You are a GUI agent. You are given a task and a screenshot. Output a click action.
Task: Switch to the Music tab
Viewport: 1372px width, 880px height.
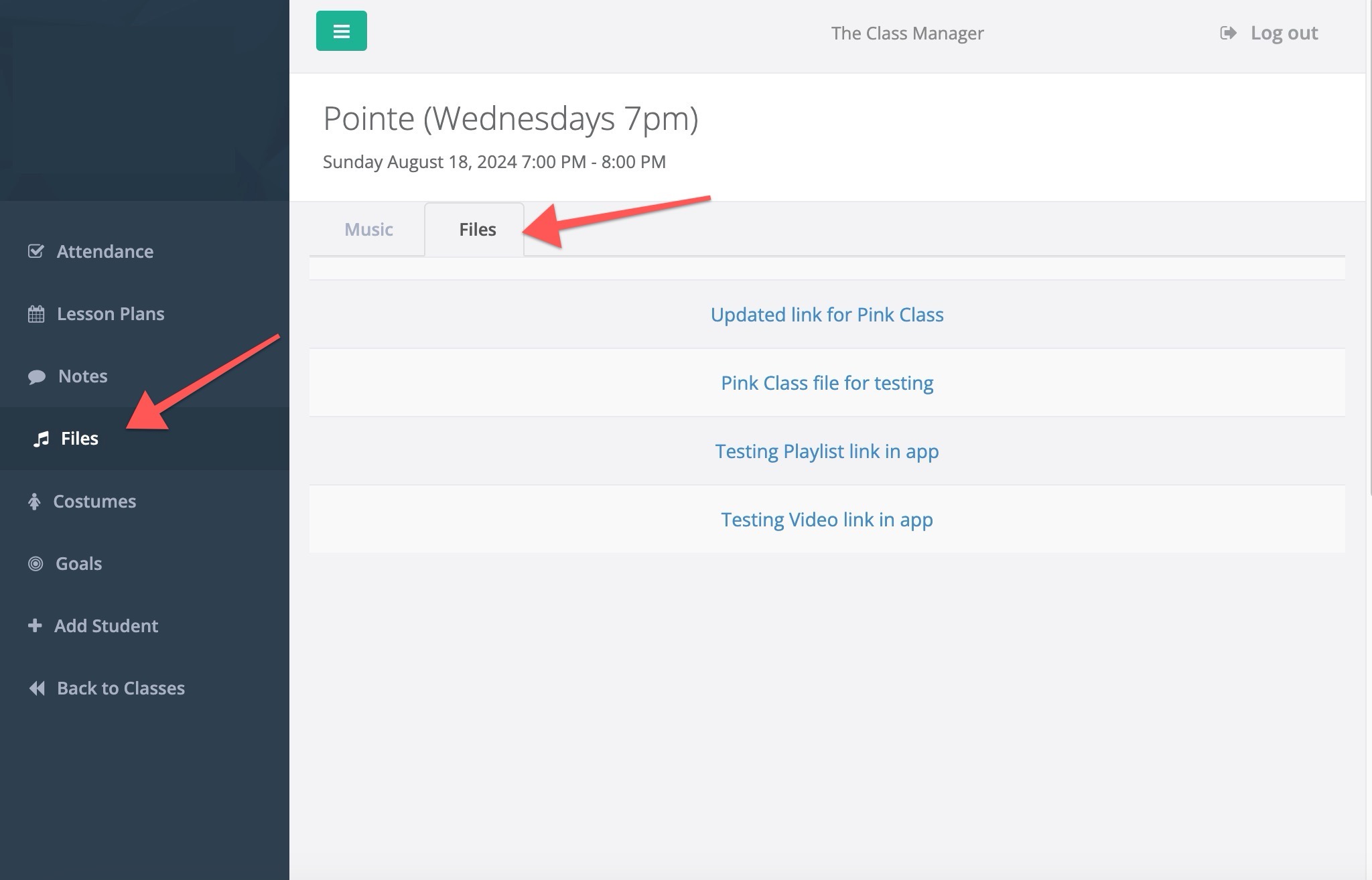[x=368, y=230]
